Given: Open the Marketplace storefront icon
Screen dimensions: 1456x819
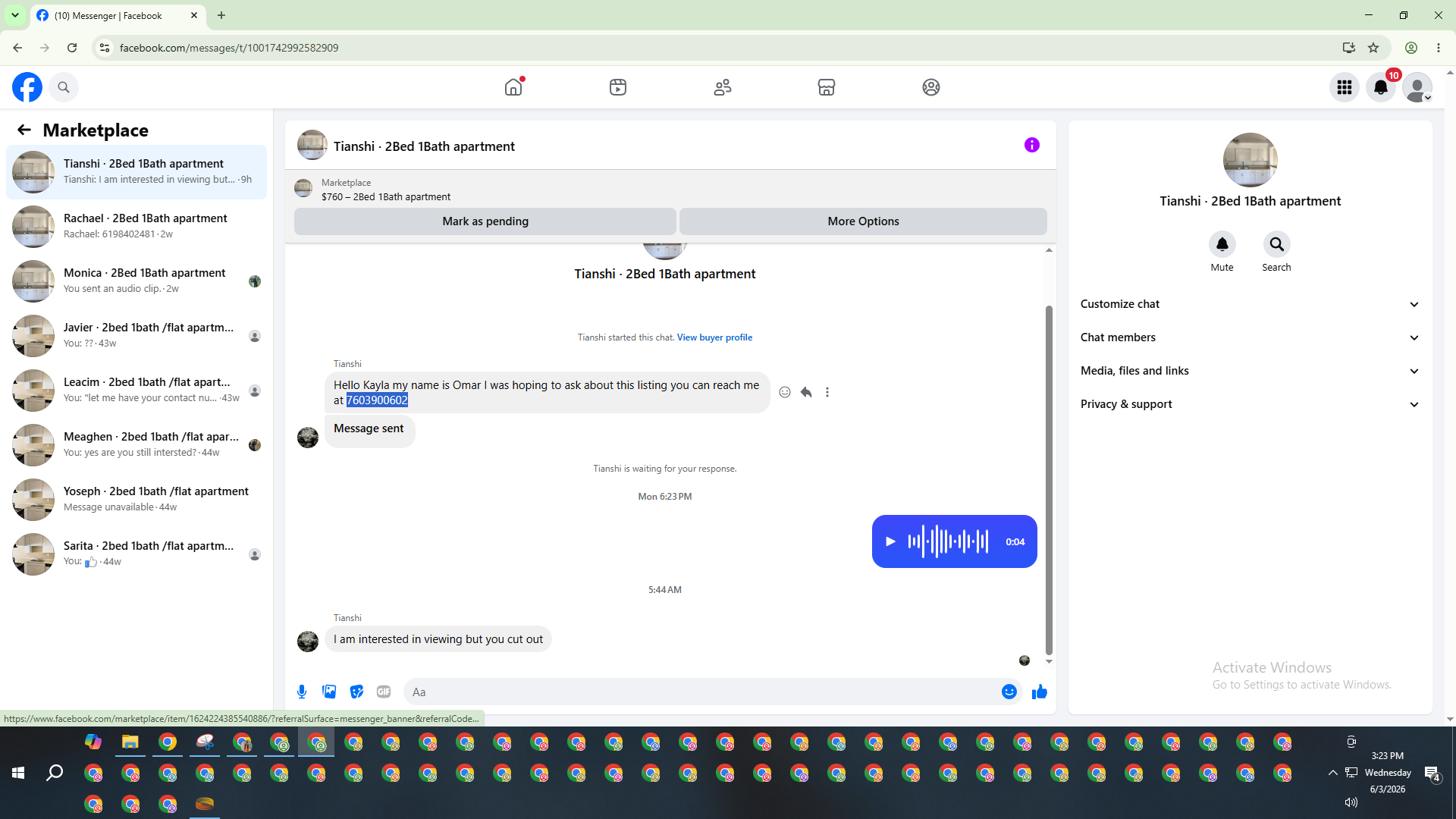Looking at the screenshot, I should click(827, 87).
